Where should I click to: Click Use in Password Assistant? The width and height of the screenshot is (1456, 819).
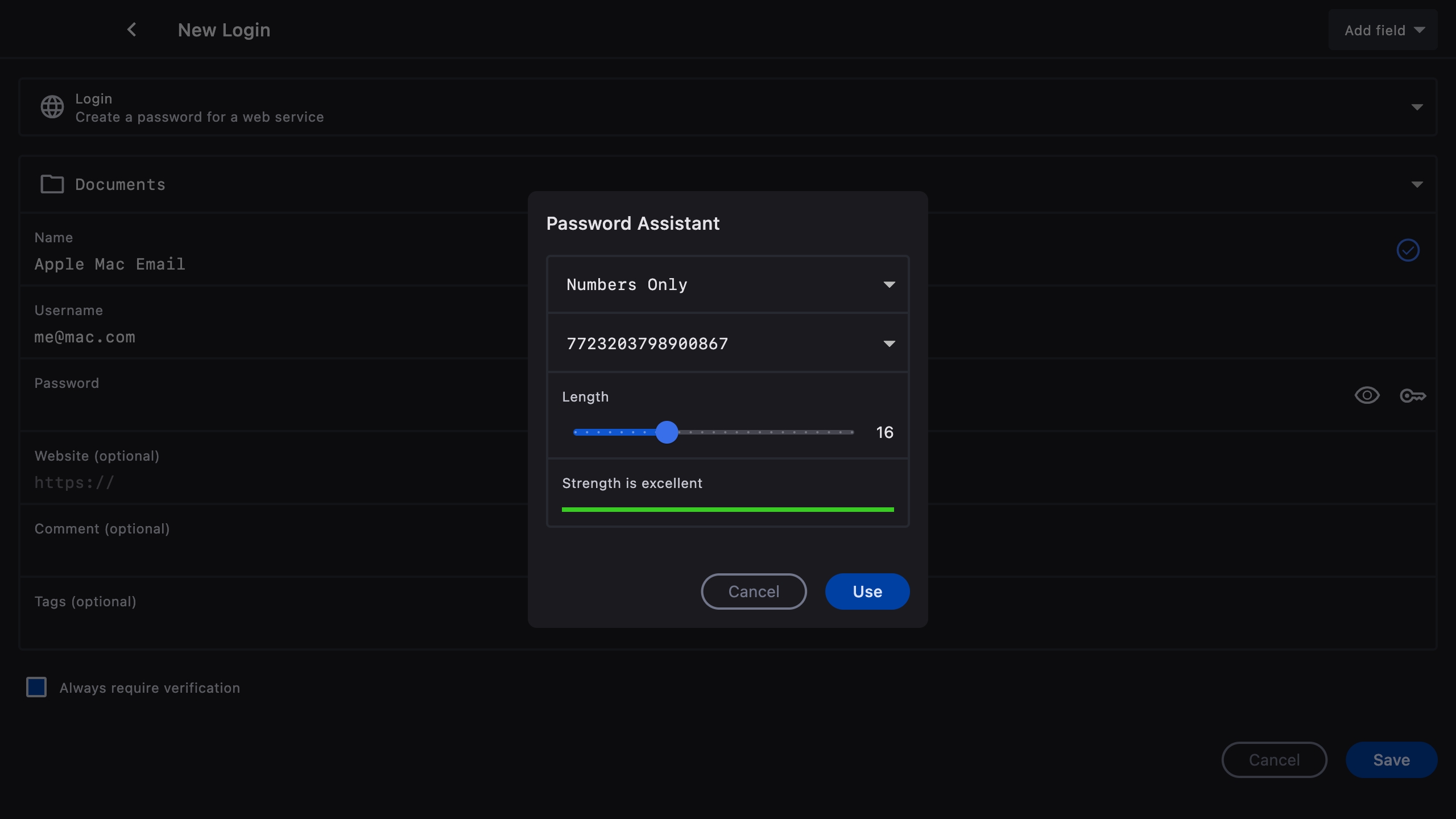(x=867, y=591)
